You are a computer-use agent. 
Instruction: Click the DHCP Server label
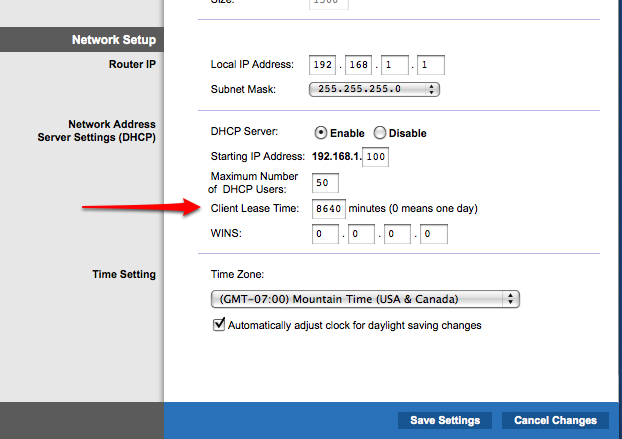click(244, 132)
